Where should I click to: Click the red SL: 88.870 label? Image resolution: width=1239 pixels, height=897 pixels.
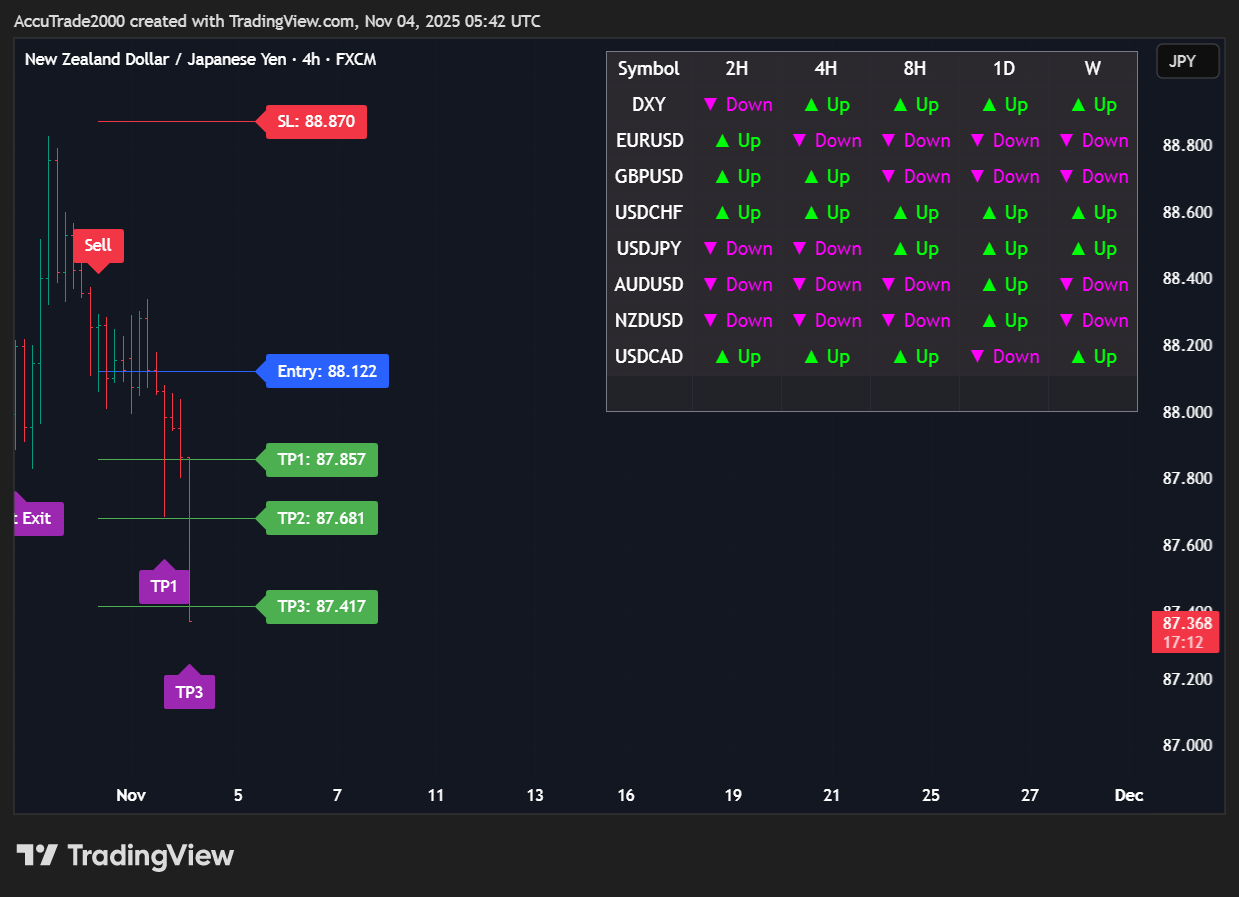coord(316,122)
